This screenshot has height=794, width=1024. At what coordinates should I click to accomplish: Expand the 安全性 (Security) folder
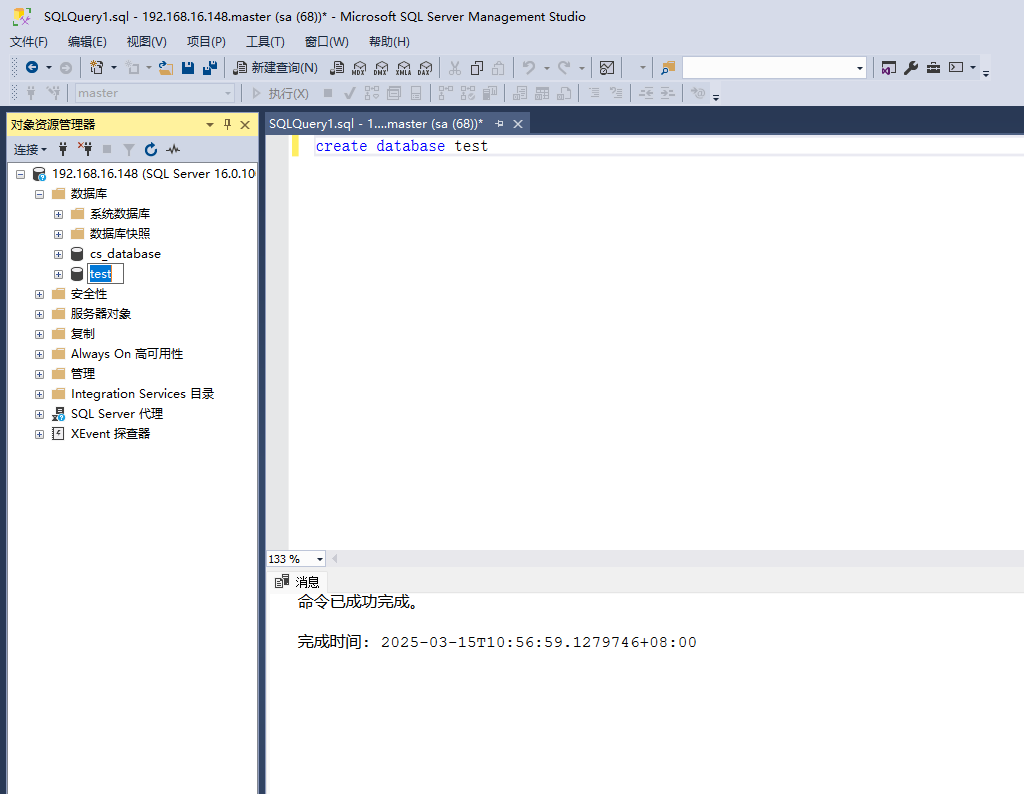[39, 294]
